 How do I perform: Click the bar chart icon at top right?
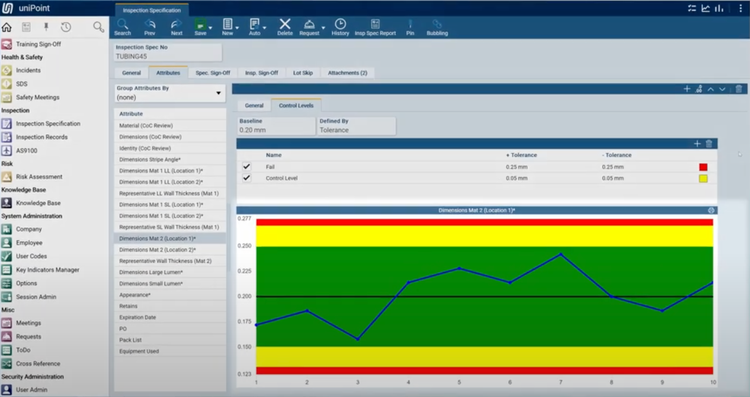point(719,8)
